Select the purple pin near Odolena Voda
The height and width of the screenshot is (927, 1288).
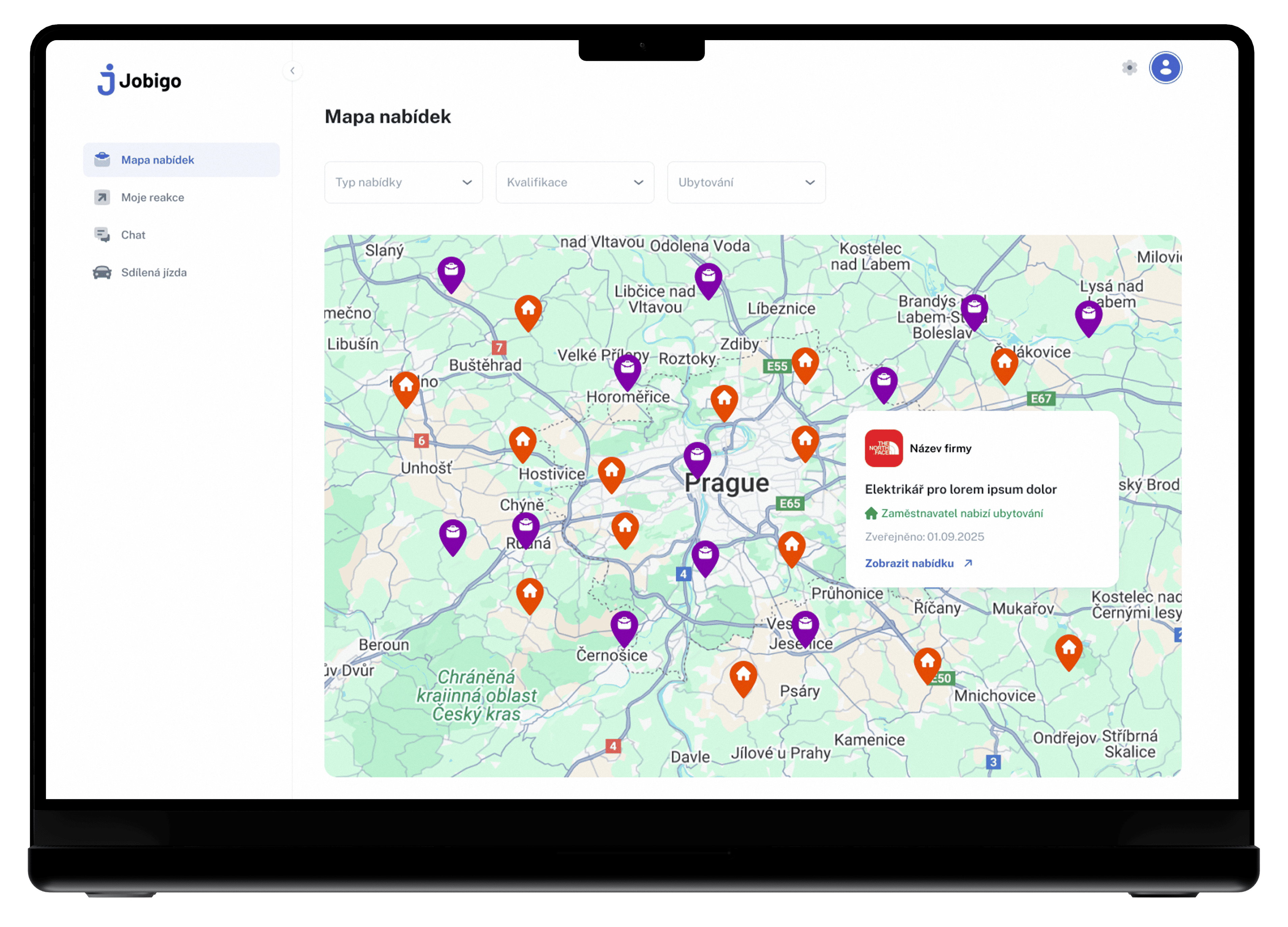tap(708, 281)
